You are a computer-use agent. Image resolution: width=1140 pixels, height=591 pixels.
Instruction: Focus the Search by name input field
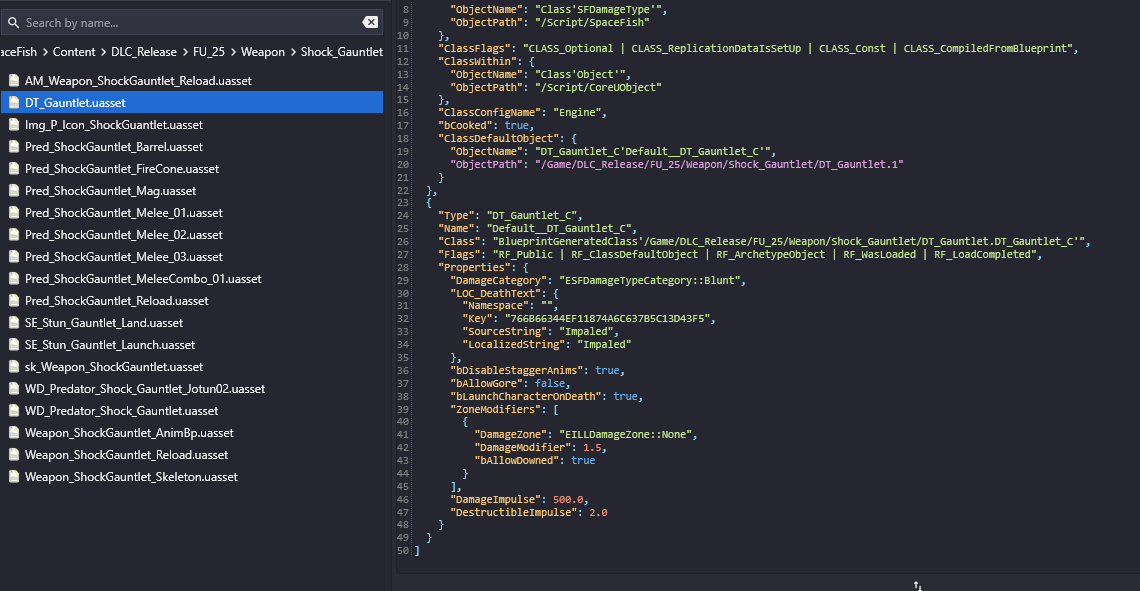[190, 22]
